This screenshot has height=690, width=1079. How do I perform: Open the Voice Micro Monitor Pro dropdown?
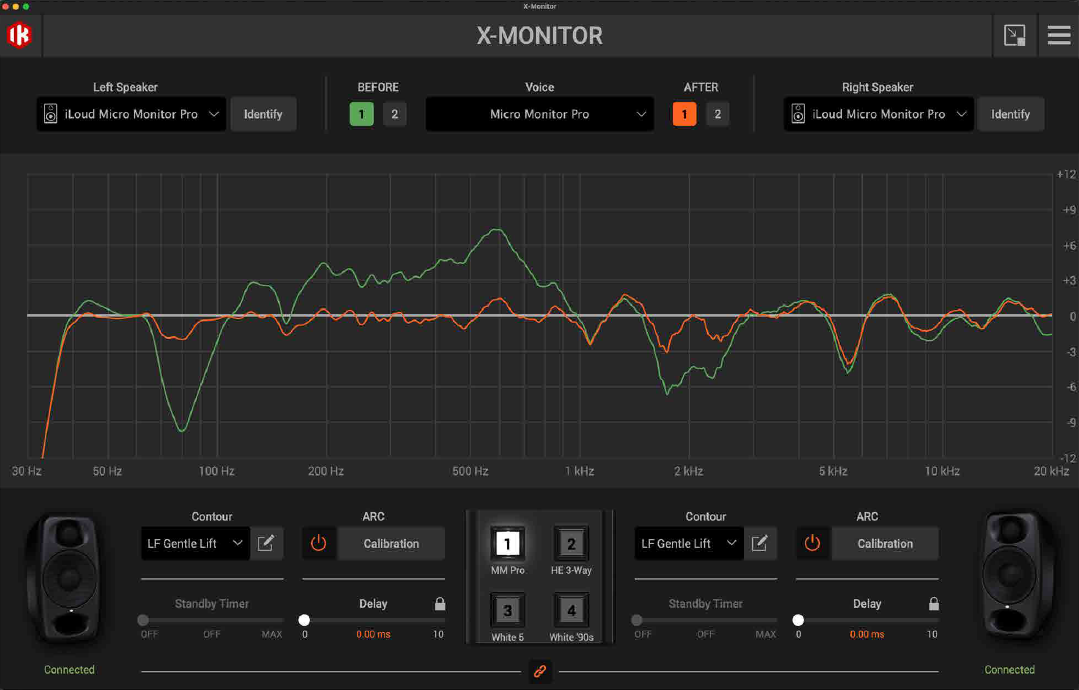pyautogui.click(x=540, y=114)
